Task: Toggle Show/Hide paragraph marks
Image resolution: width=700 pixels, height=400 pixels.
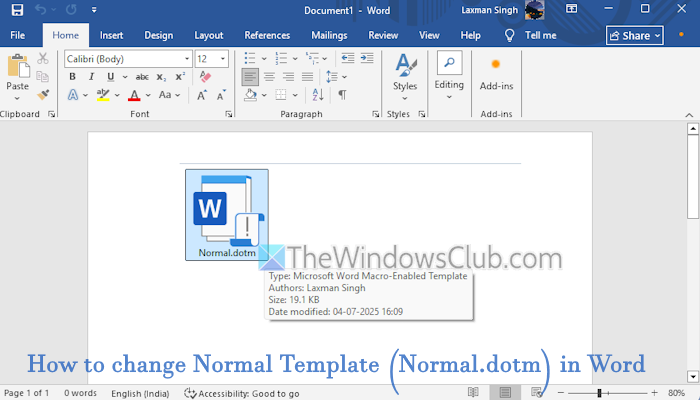Action: pos(342,95)
